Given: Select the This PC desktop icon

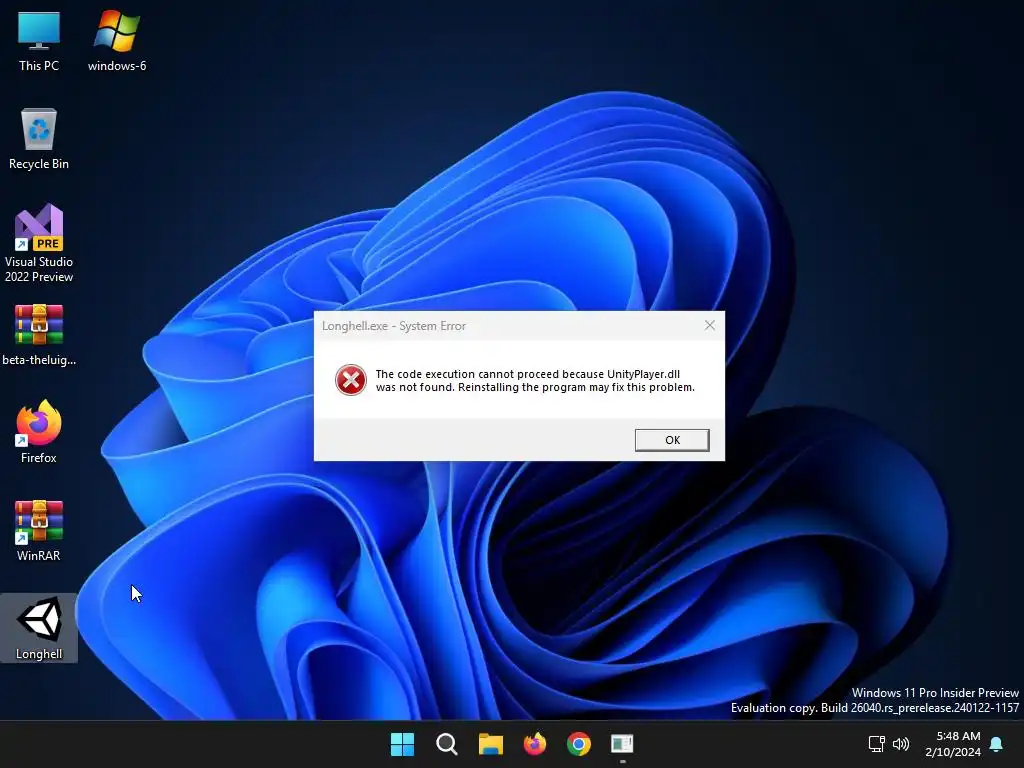Looking at the screenshot, I should point(39,41).
